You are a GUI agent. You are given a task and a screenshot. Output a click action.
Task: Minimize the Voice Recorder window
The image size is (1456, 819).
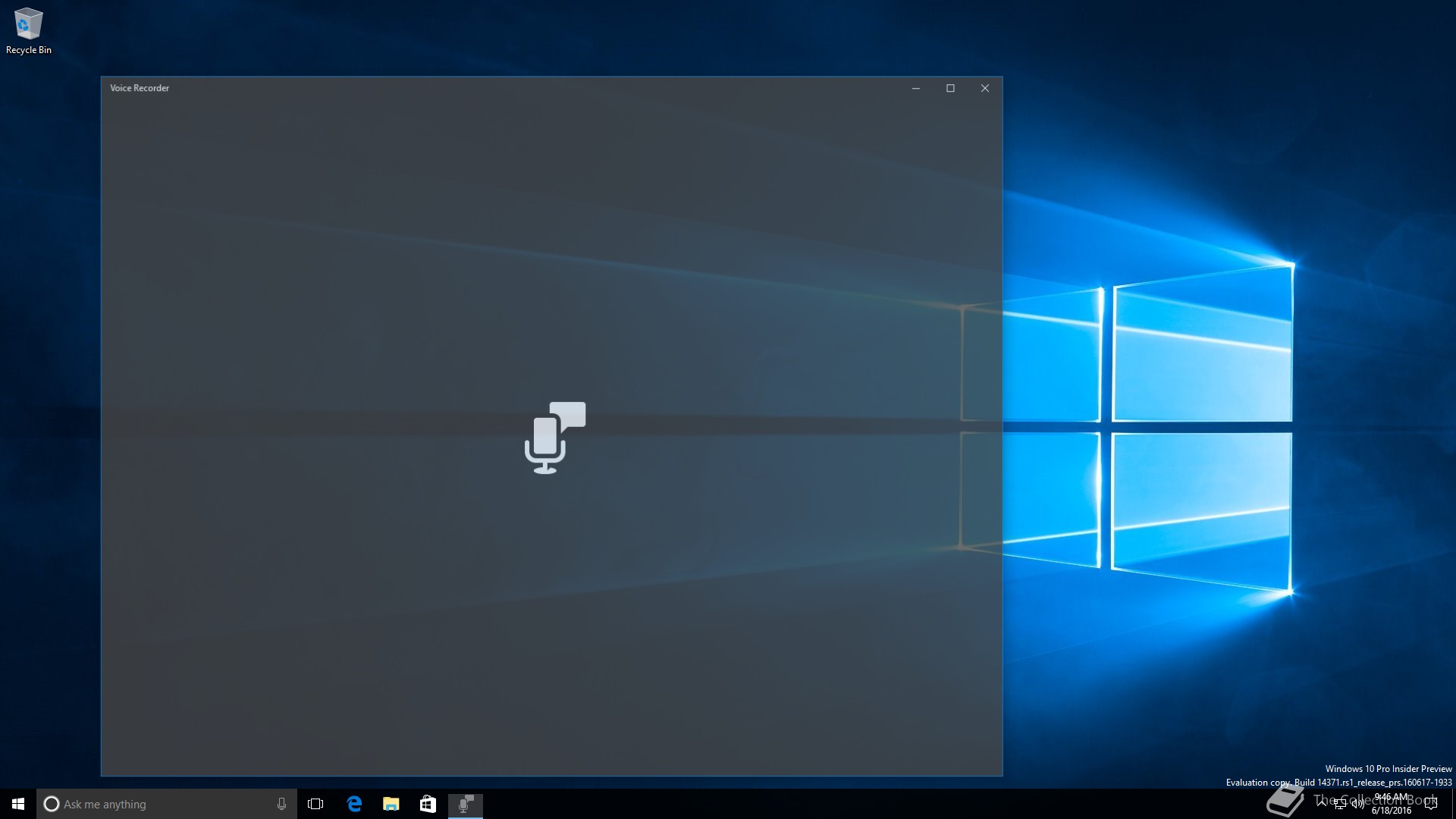coord(916,88)
